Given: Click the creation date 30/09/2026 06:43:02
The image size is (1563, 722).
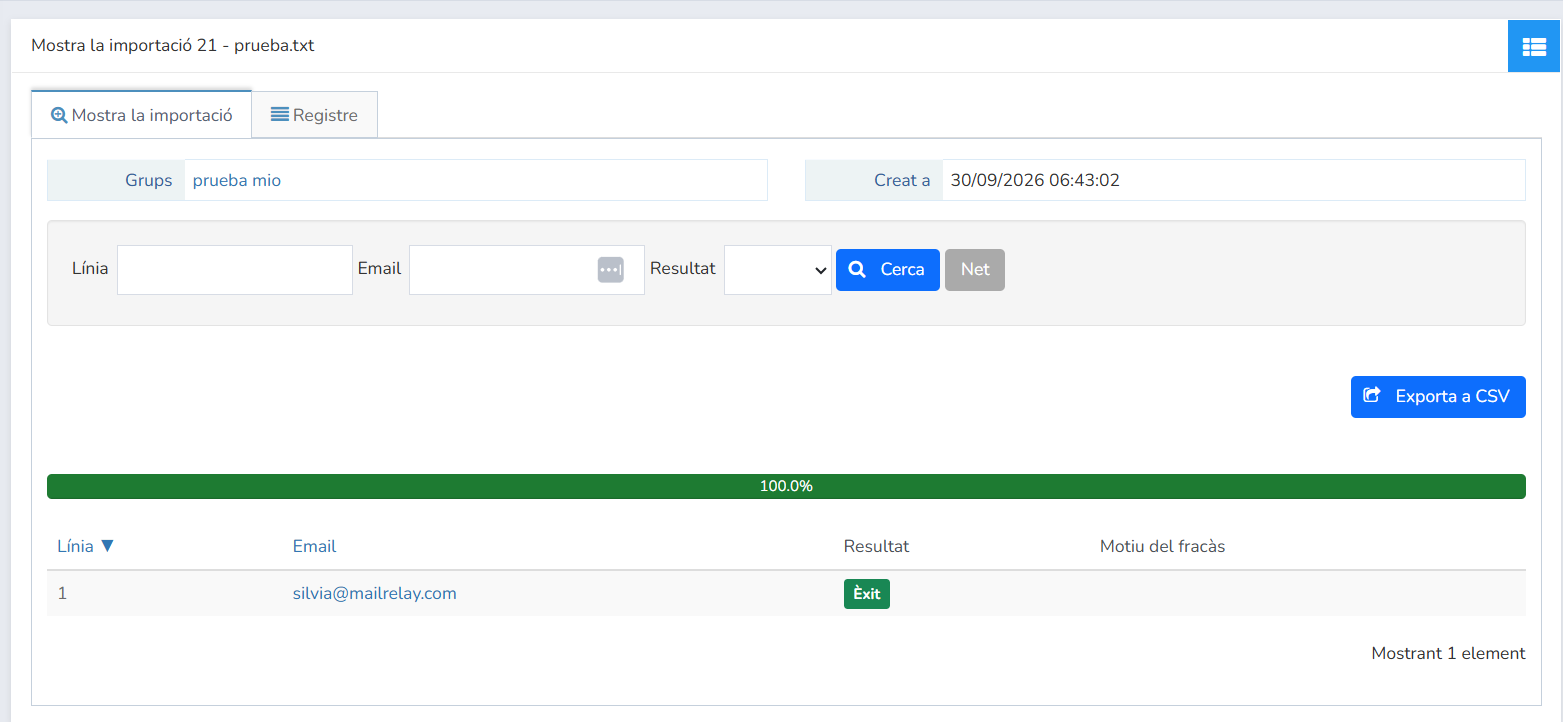Looking at the screenshot, I should coord(1035,181).
